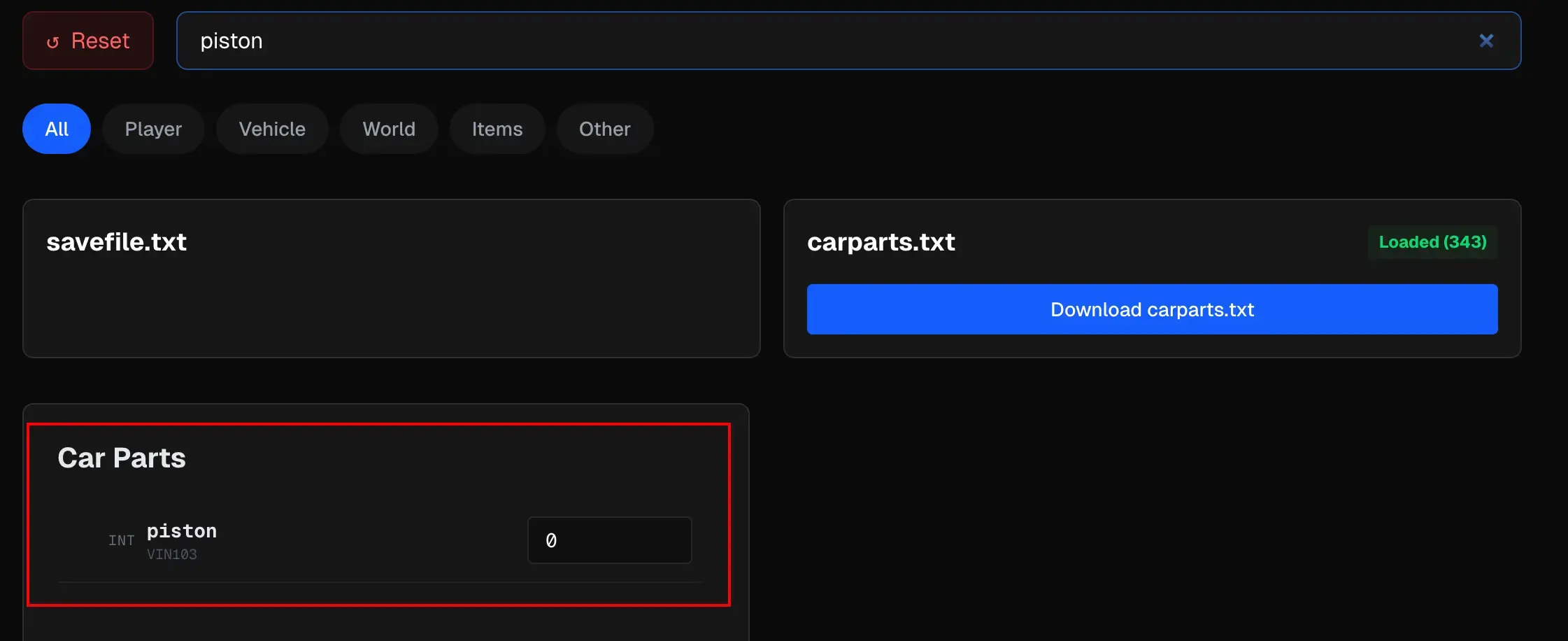
Task: Edit the piston value input field
Action: [609, 540]
